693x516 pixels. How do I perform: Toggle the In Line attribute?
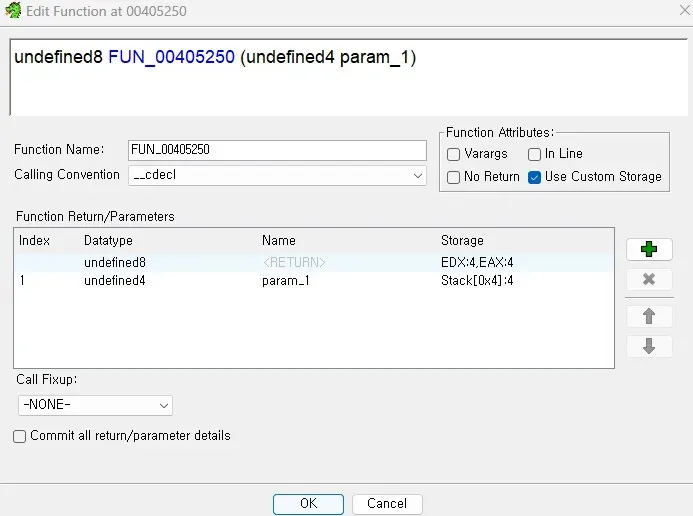tap(535, 154)
